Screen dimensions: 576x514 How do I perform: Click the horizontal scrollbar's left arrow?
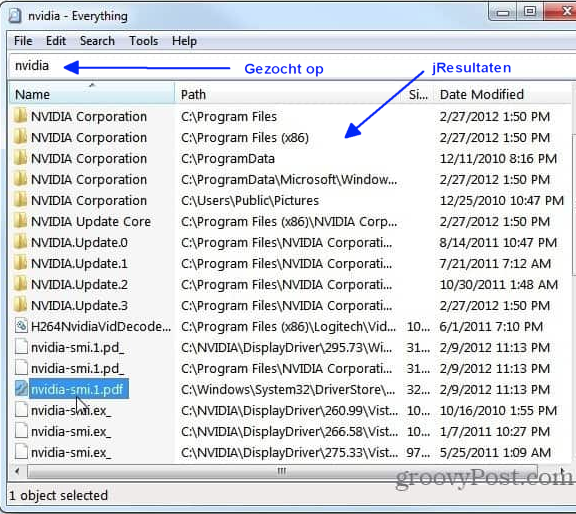point(17,471)
